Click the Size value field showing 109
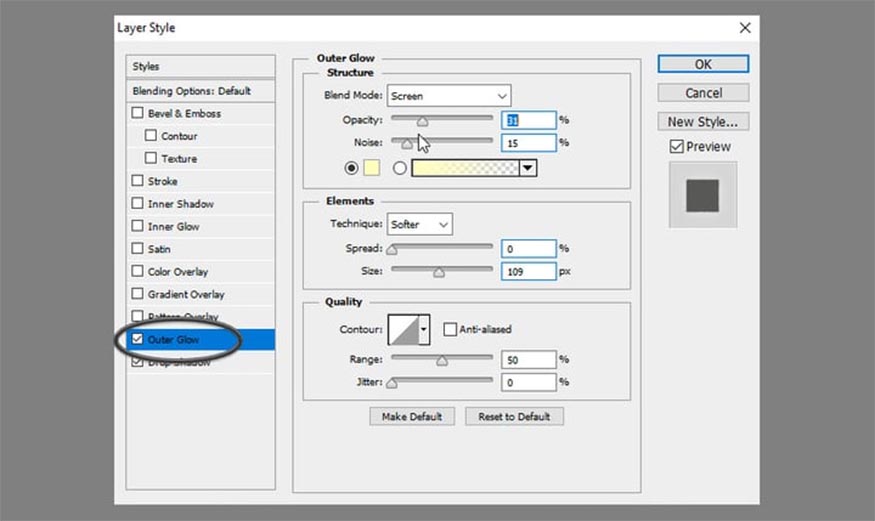 pos(528,272)
